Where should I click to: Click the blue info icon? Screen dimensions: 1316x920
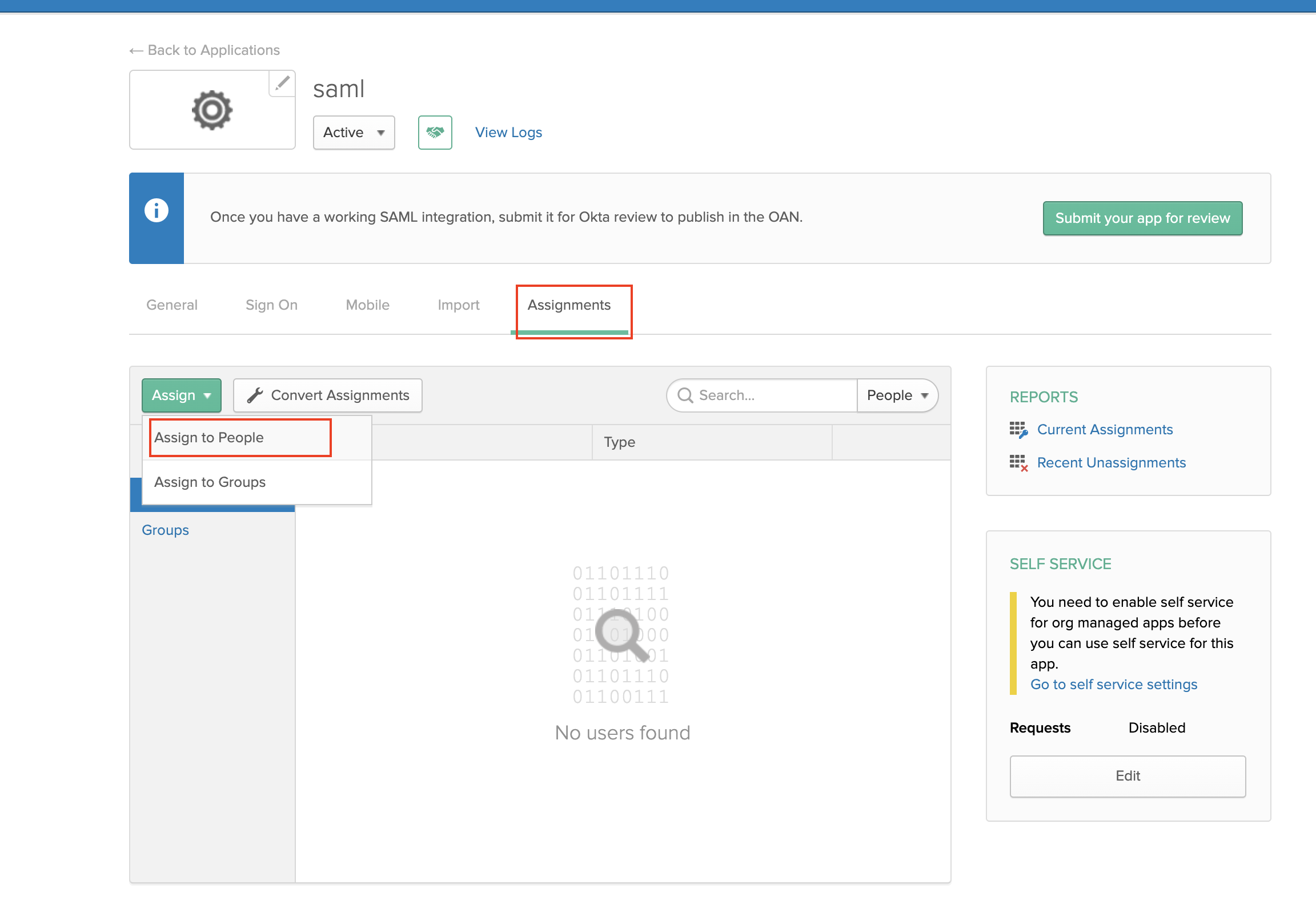pos(156,210)
